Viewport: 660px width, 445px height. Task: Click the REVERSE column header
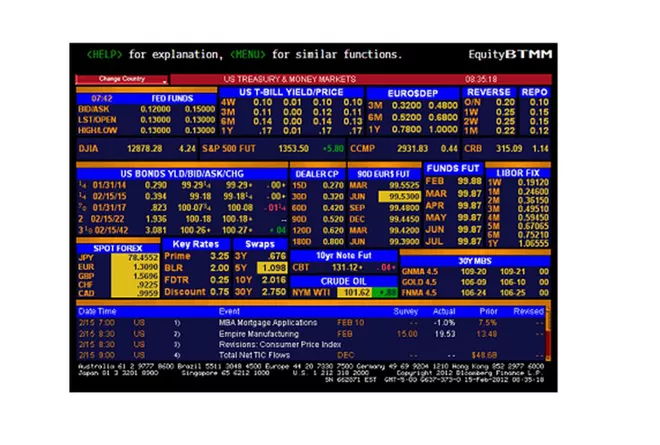pos(488,92)
